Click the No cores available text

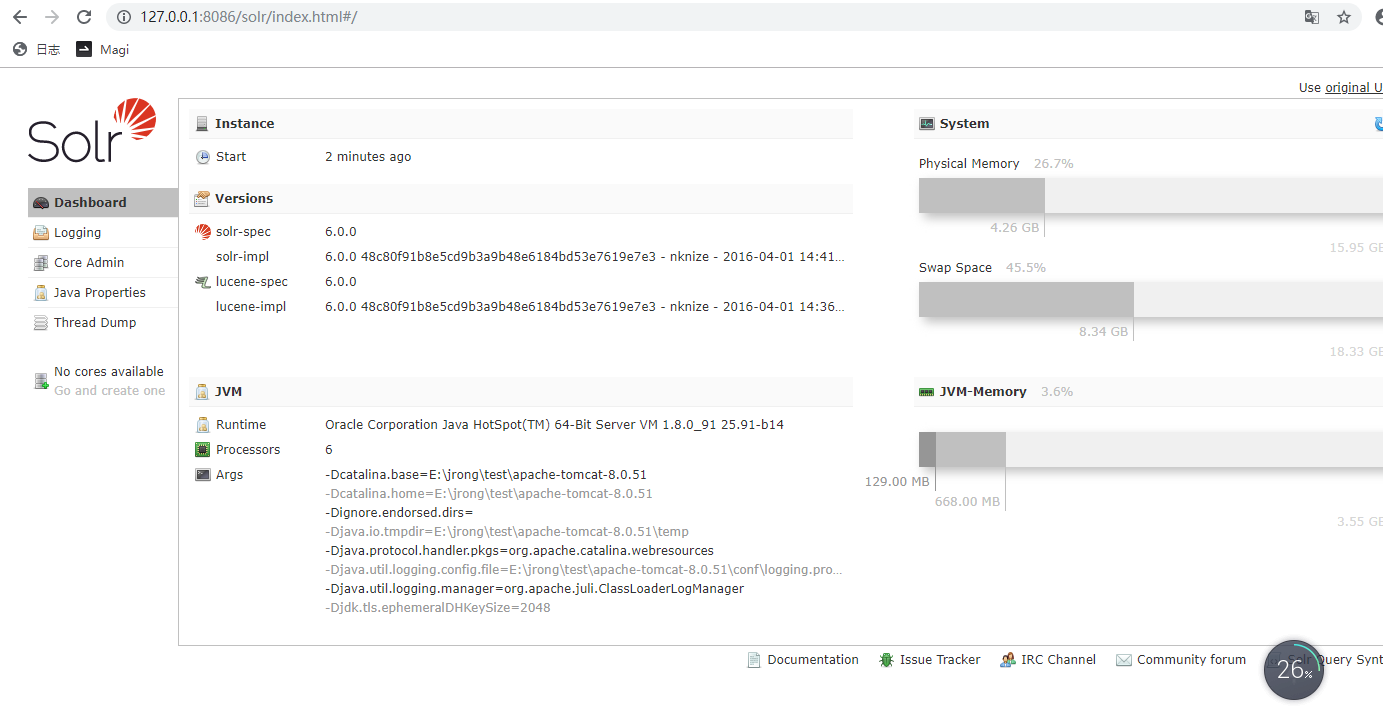coord(109,371)
